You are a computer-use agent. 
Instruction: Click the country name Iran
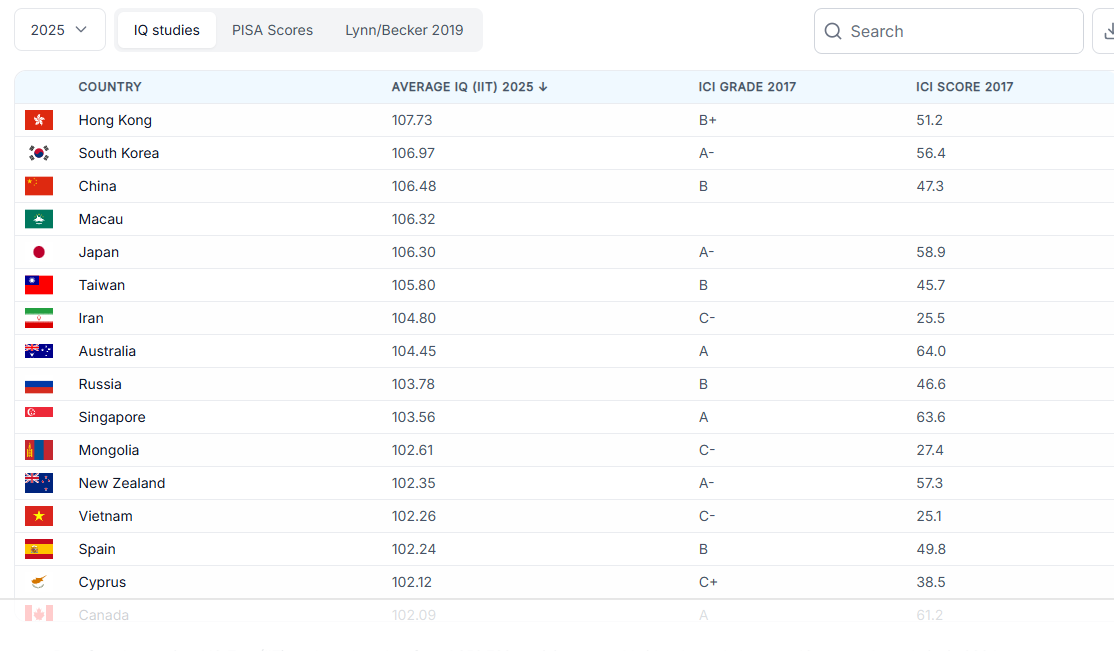point(91,318)
